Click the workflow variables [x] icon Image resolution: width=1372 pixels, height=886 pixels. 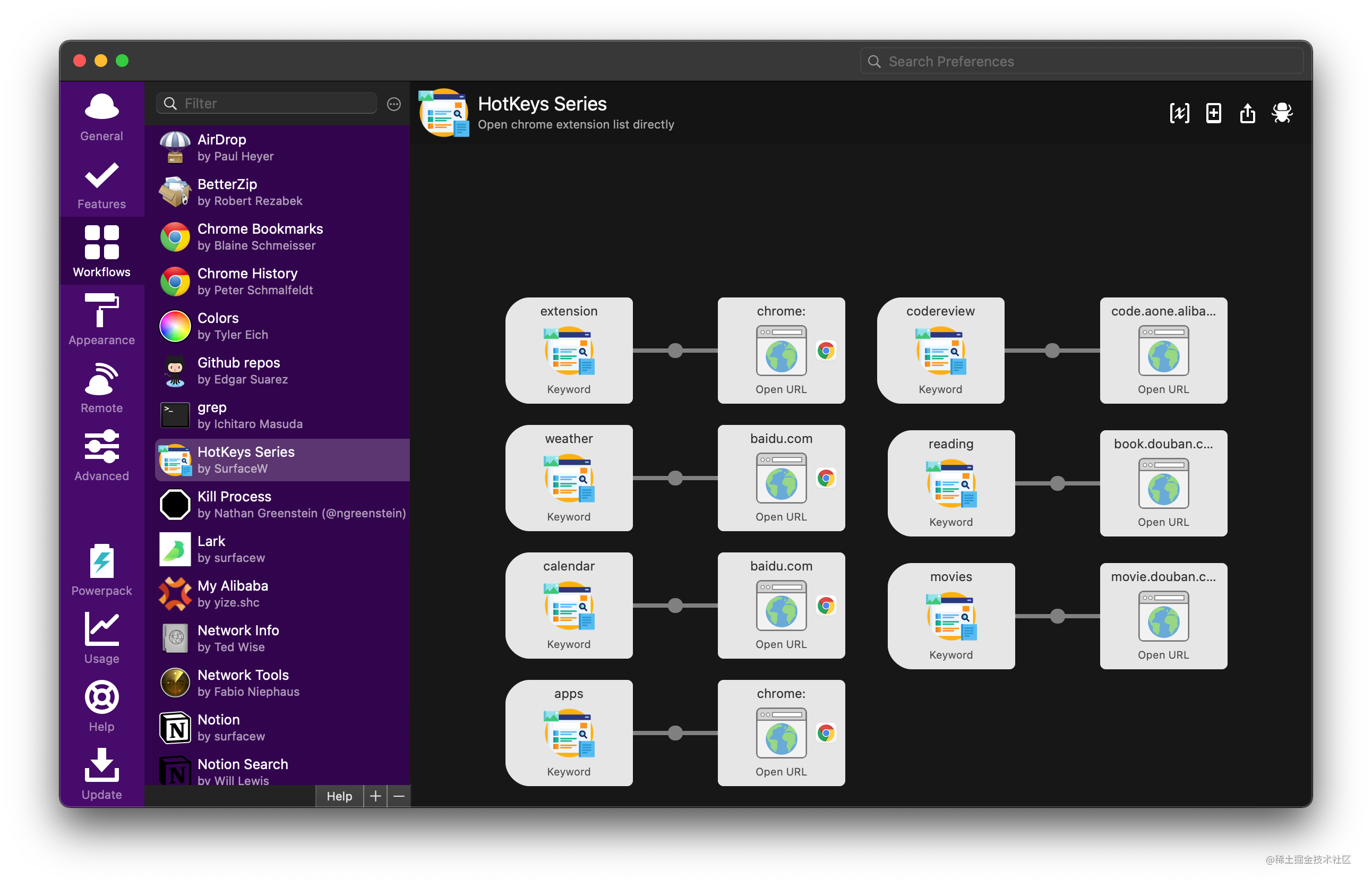(1179, 113)
